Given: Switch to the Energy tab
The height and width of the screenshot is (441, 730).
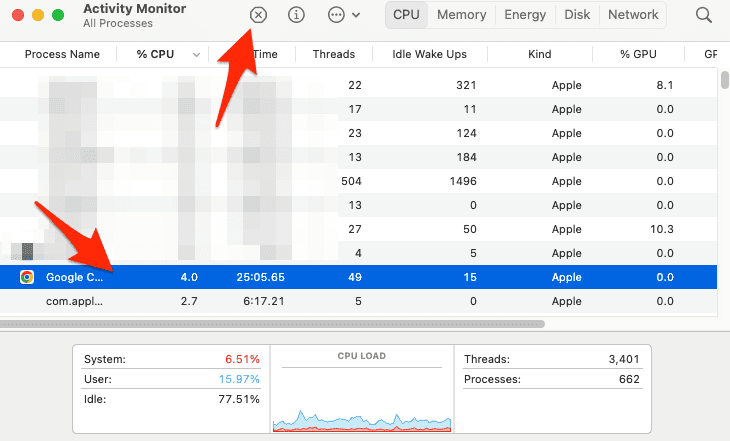Looking at the screenshot, I should pyautogui.click(x=524, y=15).
